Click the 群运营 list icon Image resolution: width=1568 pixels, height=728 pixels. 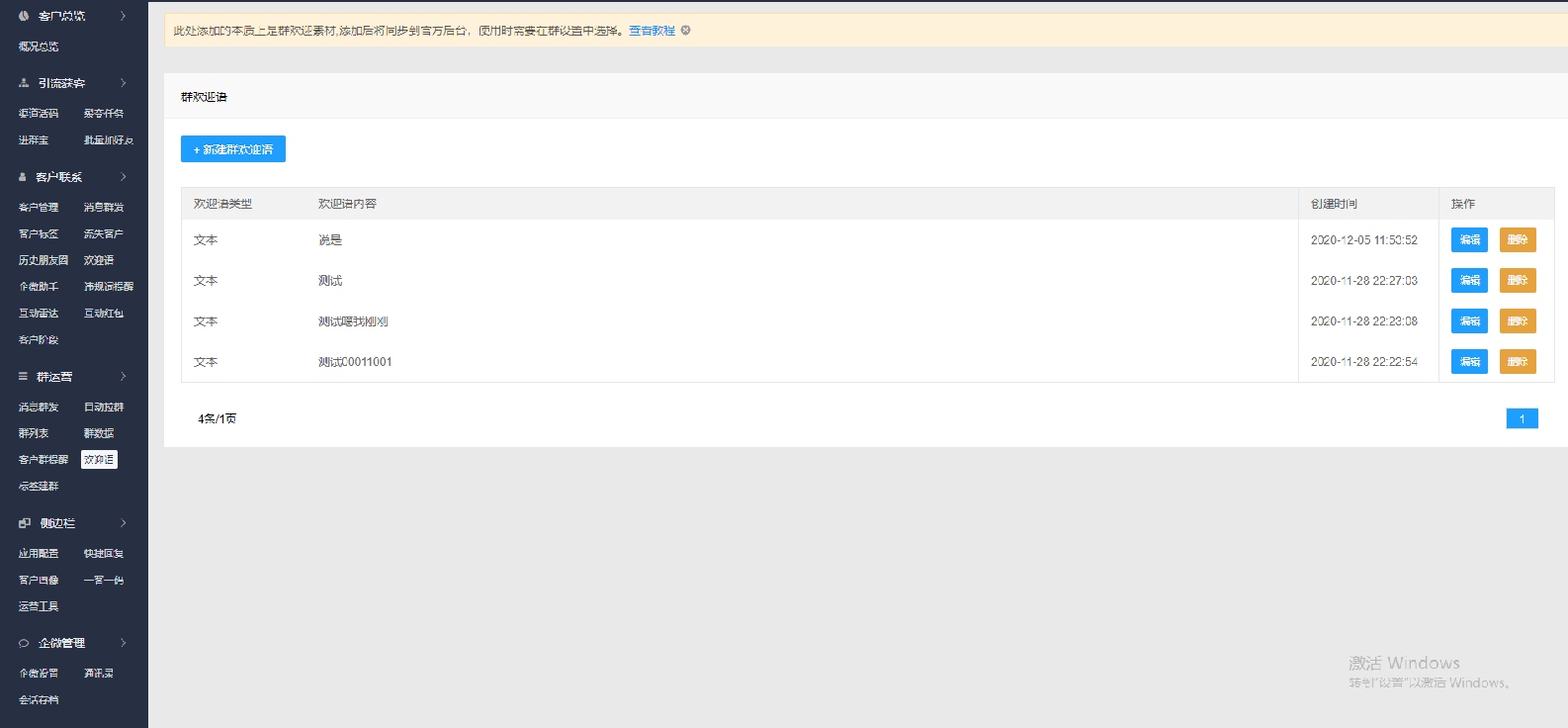(x=23, y=377)
